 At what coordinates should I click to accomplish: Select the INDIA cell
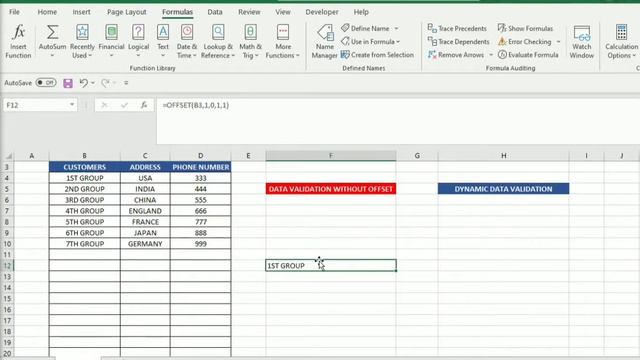(145, 189)
